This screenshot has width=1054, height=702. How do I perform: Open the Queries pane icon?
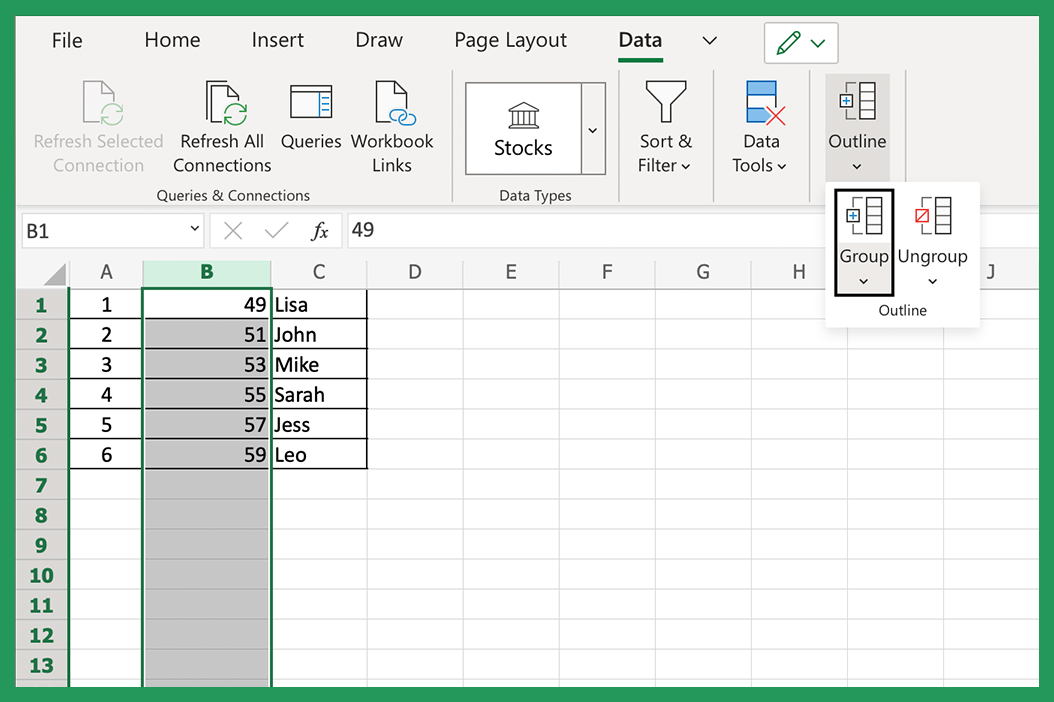pos(310,102)
